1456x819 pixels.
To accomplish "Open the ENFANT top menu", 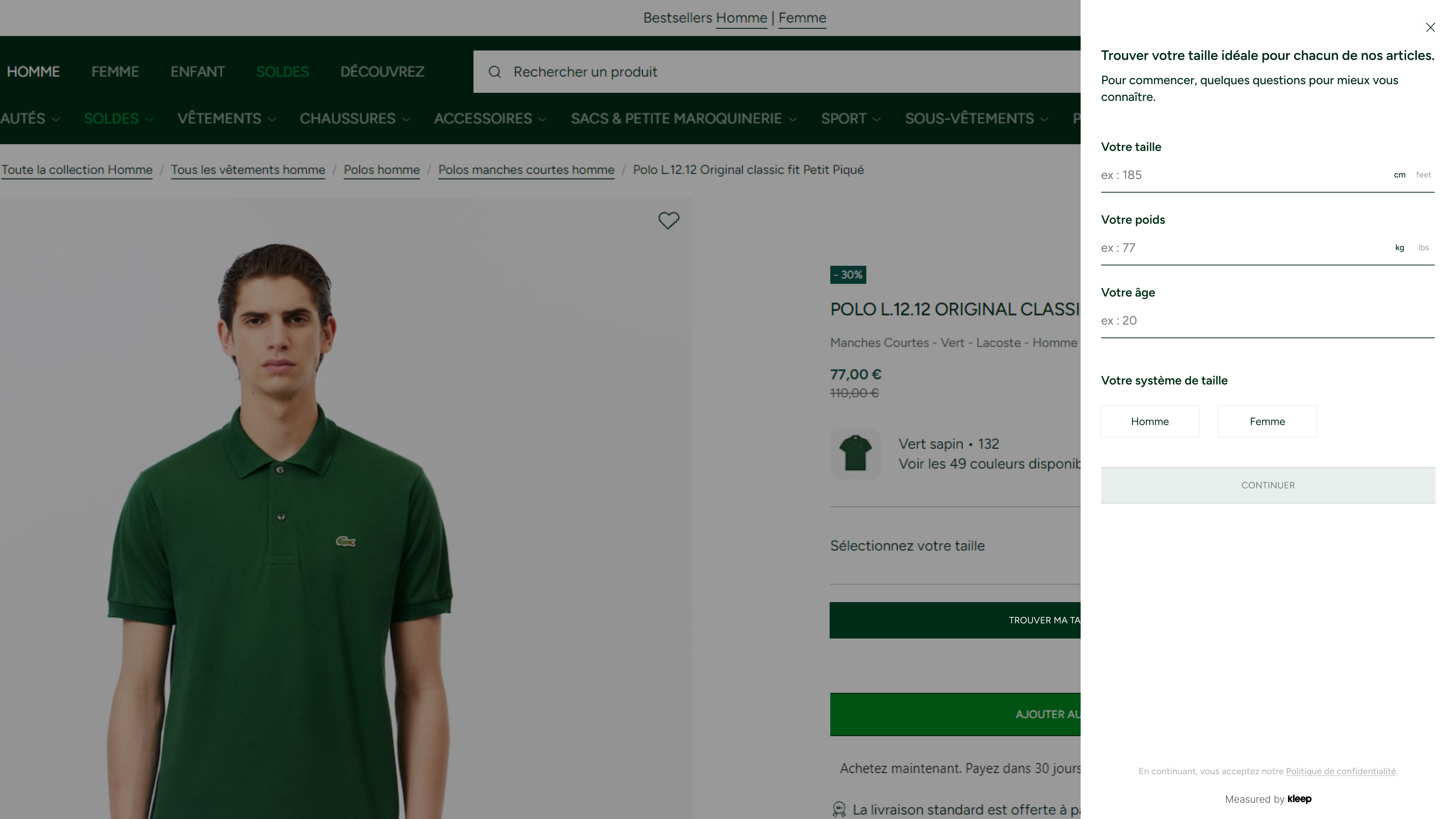I will (198, 72).
